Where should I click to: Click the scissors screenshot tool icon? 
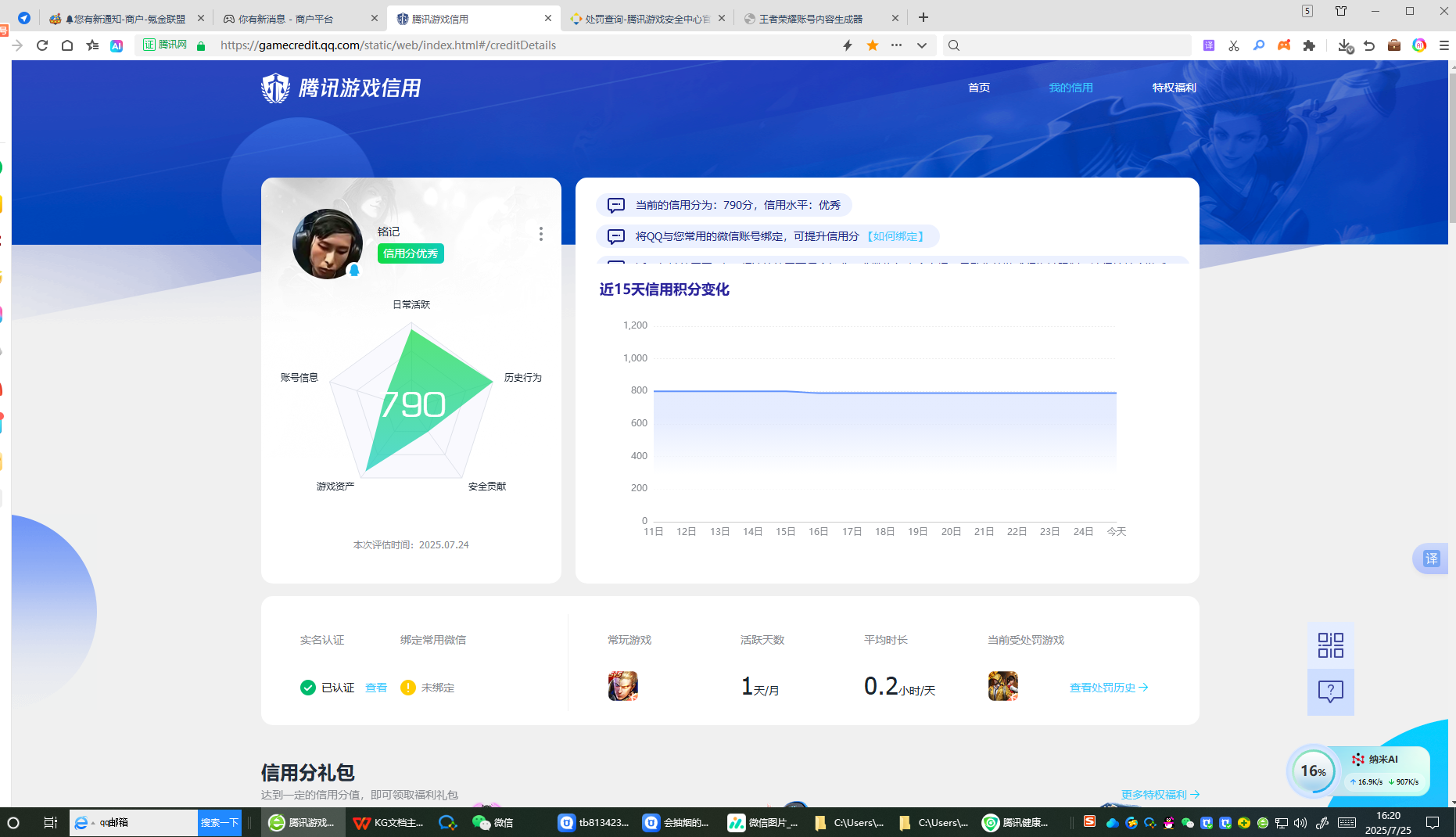coord(1234,45)
